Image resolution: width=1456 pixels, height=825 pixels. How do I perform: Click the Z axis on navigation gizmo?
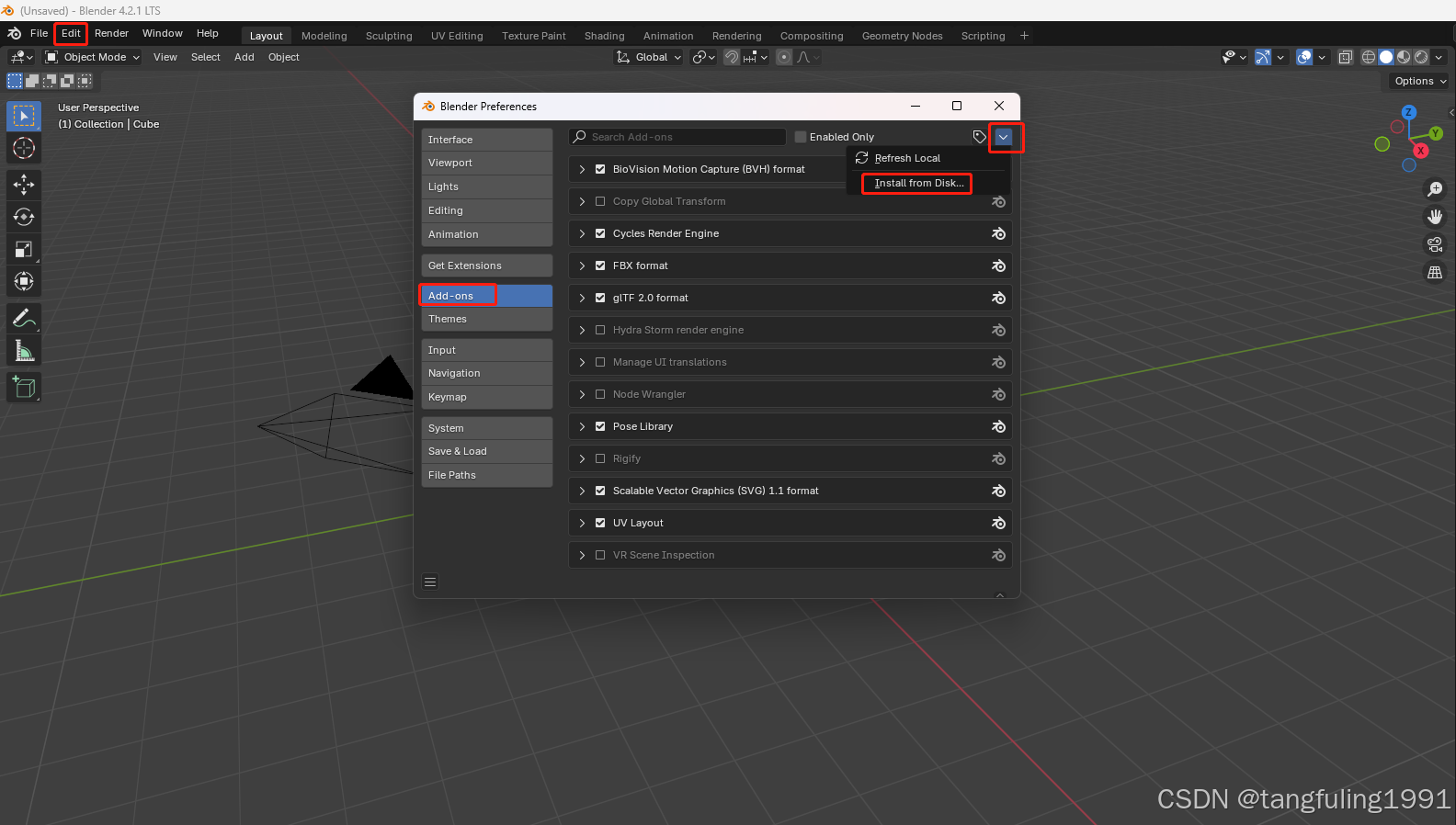[x=1409, y=112]
